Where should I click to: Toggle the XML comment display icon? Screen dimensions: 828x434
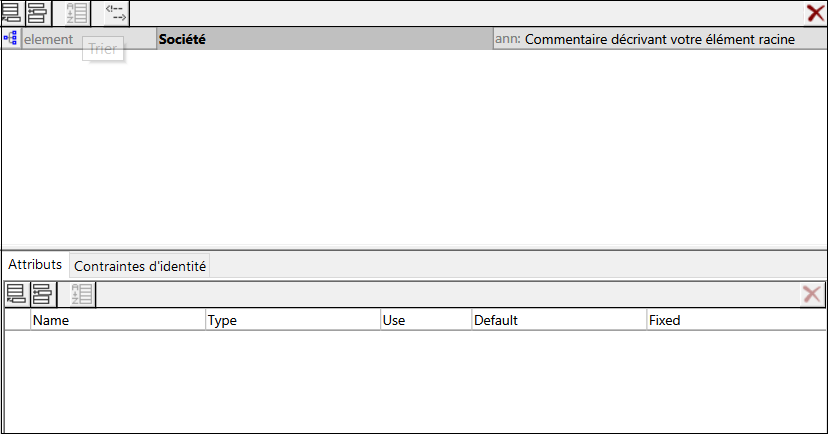[116, 13]
